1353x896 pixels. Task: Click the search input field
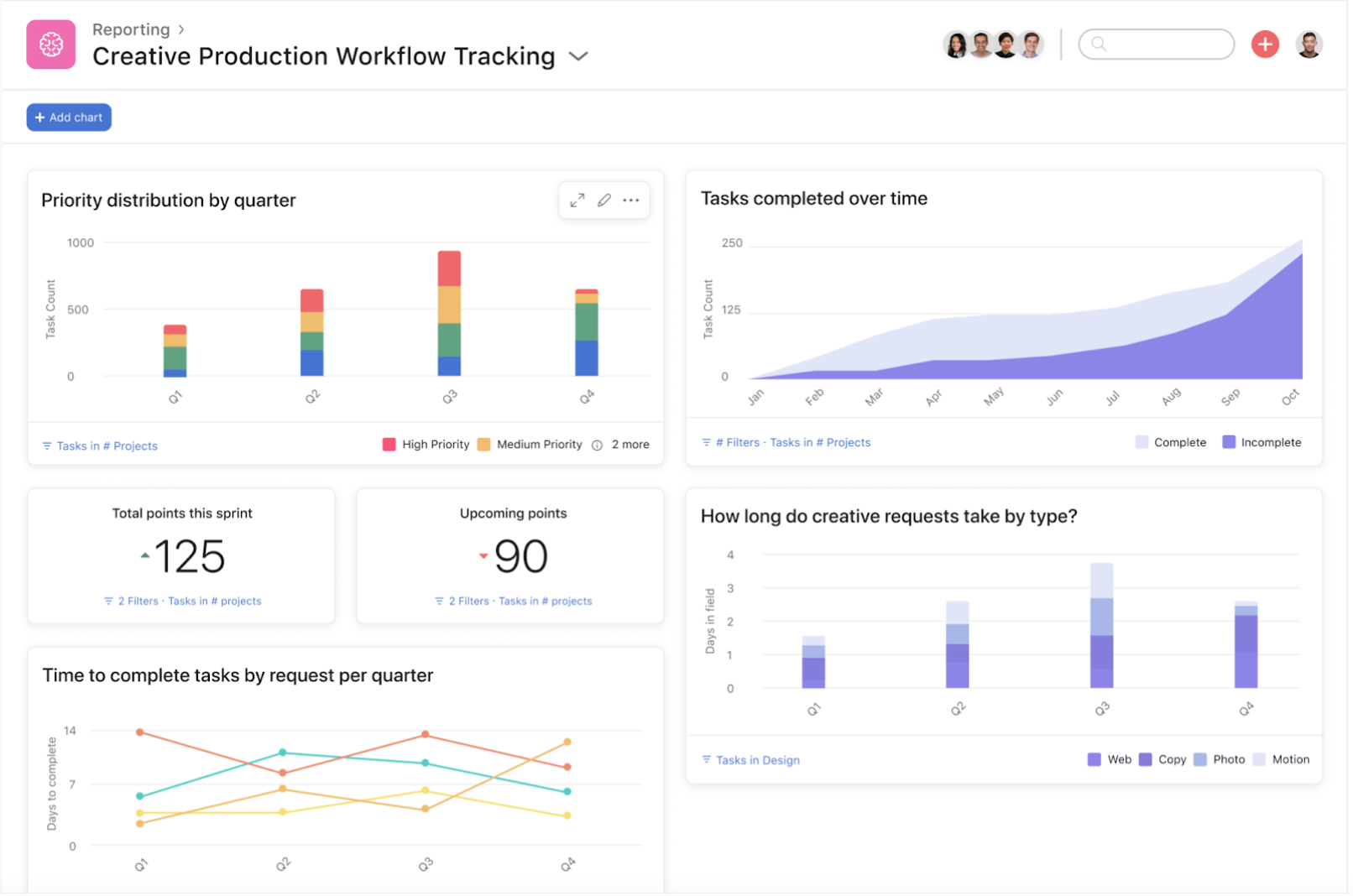1156,44
